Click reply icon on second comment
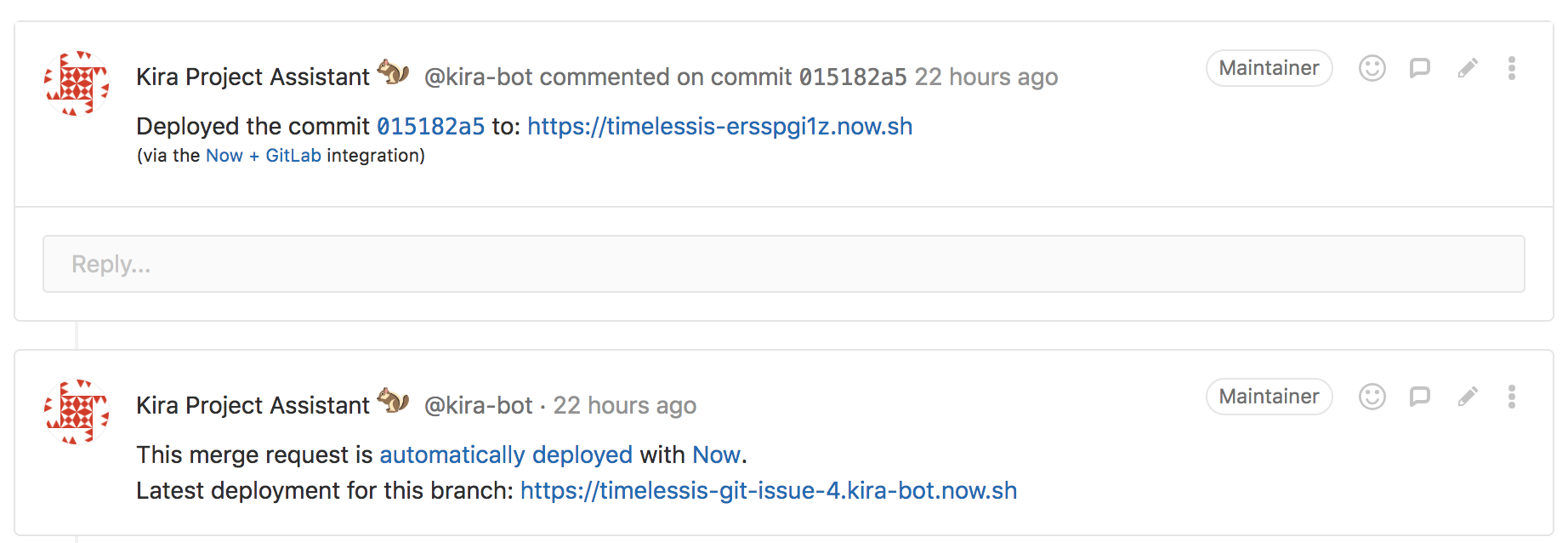 (1419, 397)
